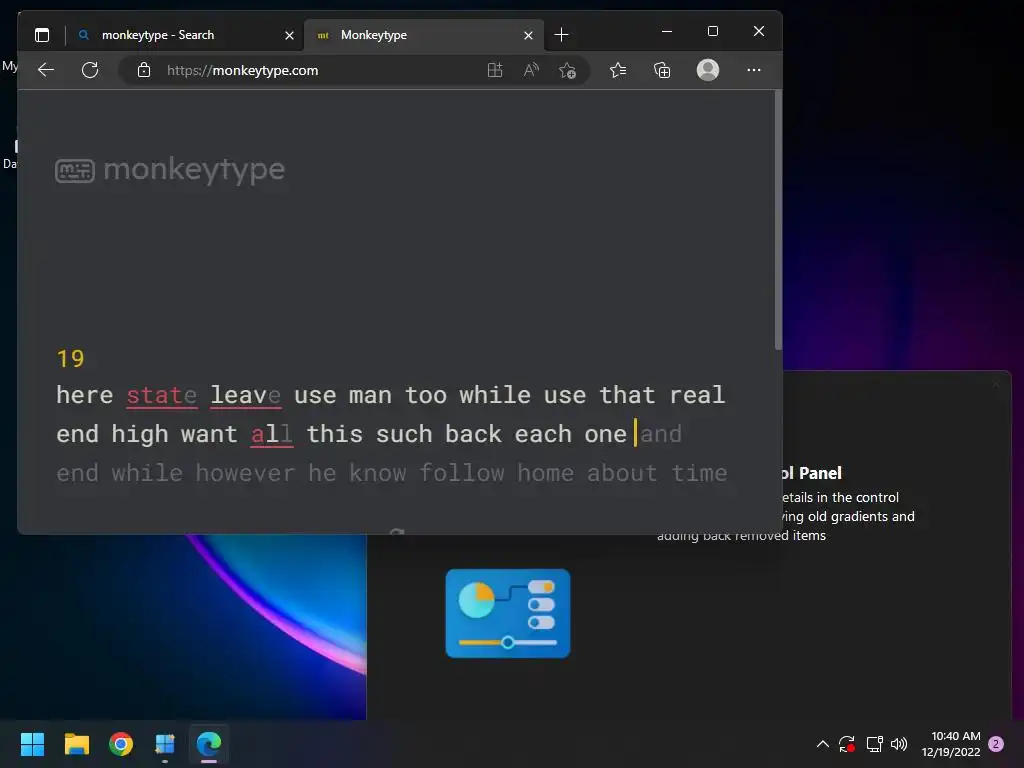1024x768 pixels.
Task: Open the Control Panel taskbar app
Action: (165, 744)
